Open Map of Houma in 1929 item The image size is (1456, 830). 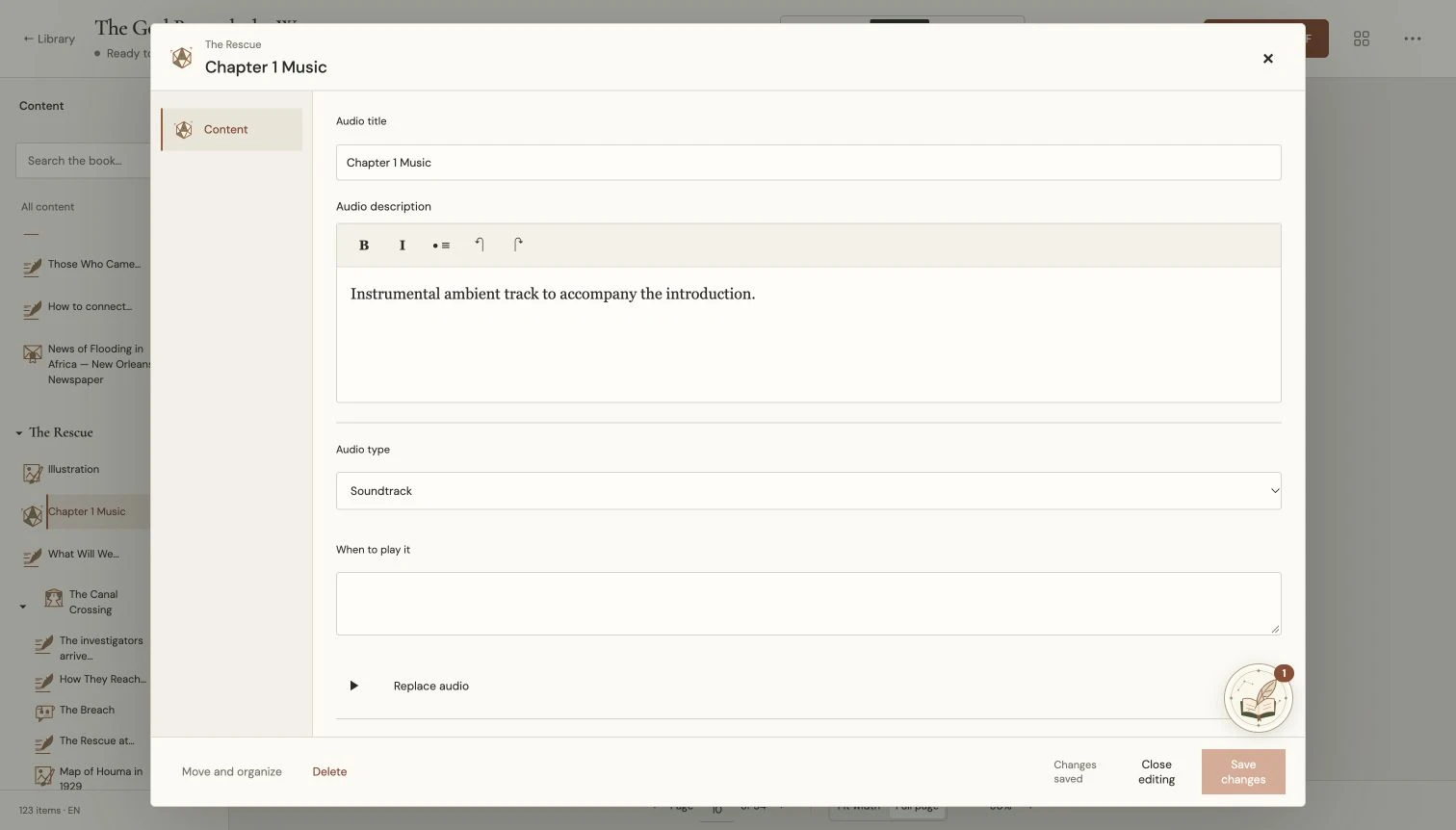pyautogui.click(x=101, y=778)
